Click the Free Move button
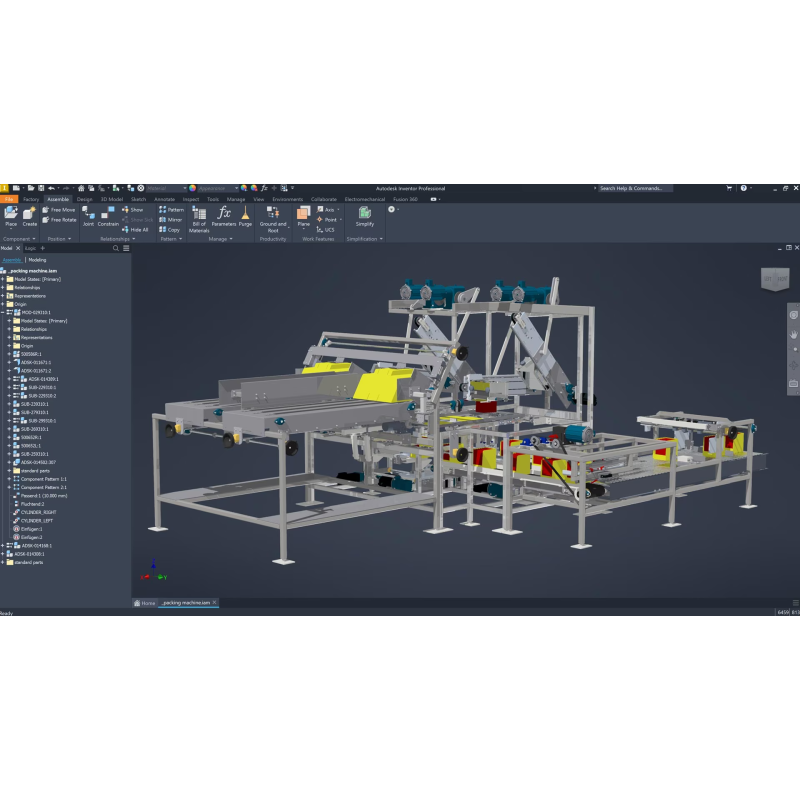This screenshot has width=800, height=800. click(x=60, y=210)
